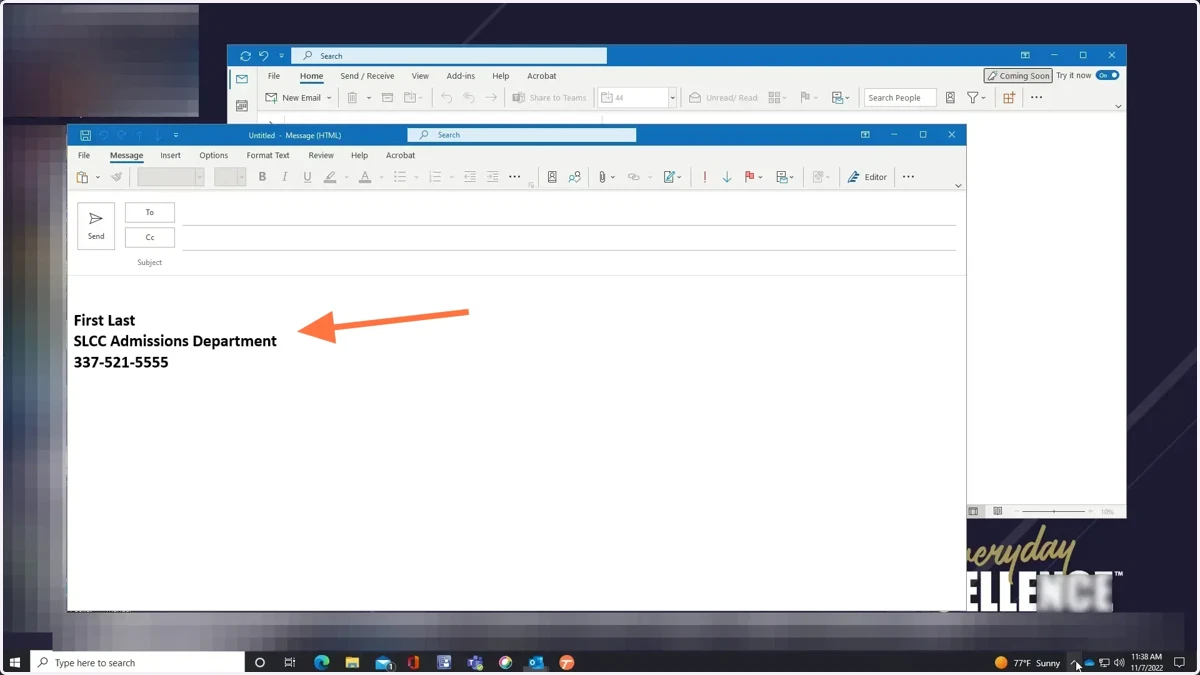Click Archive icon in Outlook main window

point(387,98)
